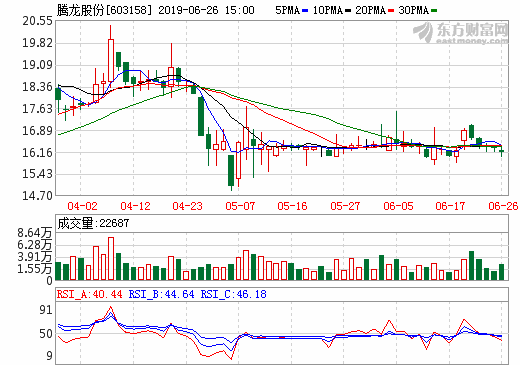Select the 06-26 date label
This screenshot has height=365, width=520.
[503, 206]
